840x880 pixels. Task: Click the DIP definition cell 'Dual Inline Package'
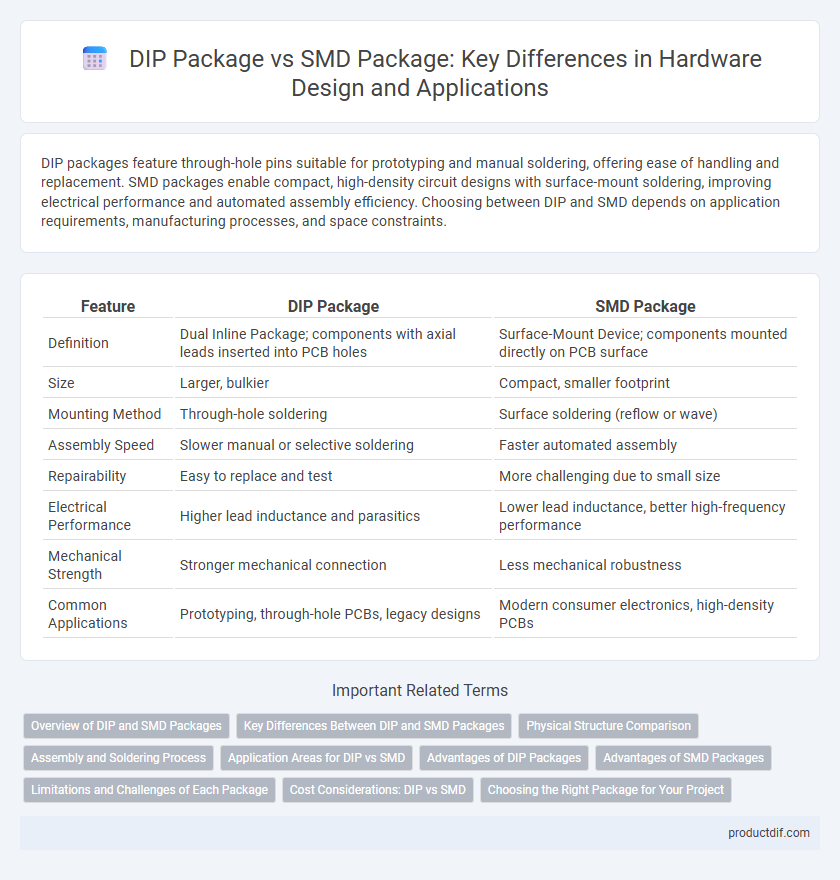318,343
